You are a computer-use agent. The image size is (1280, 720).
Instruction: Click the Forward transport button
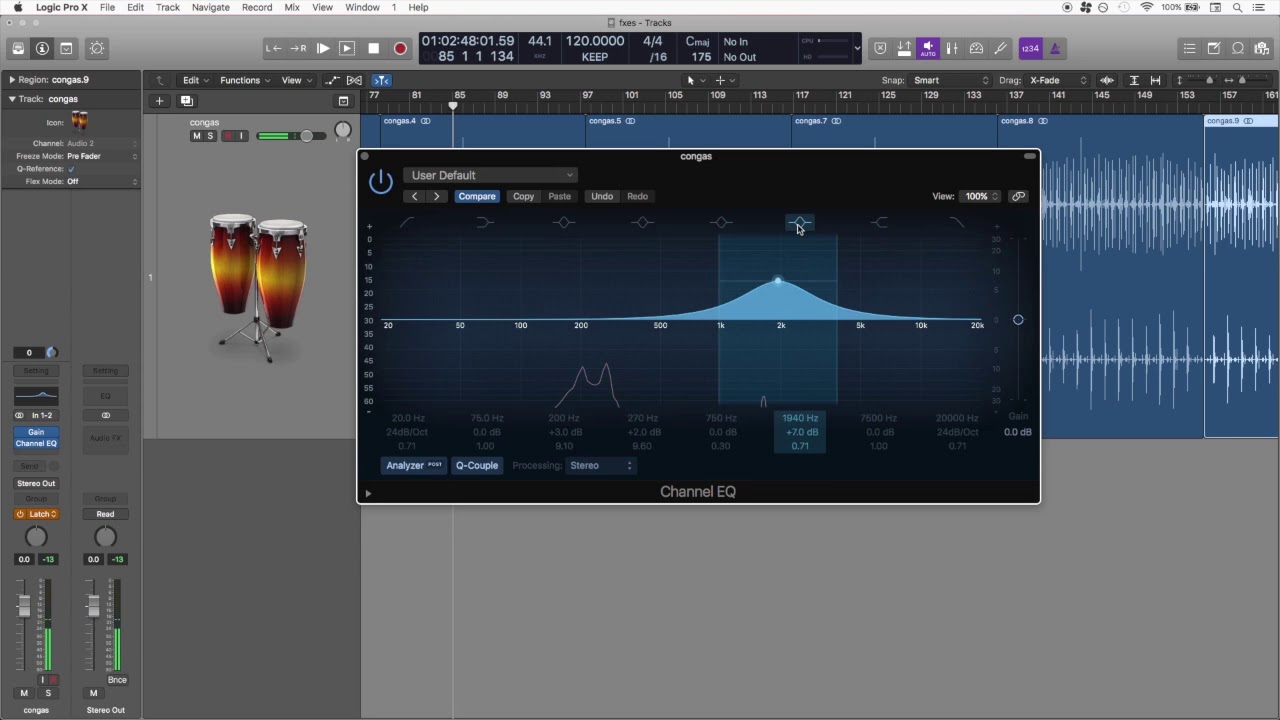(x=298, y=48)
